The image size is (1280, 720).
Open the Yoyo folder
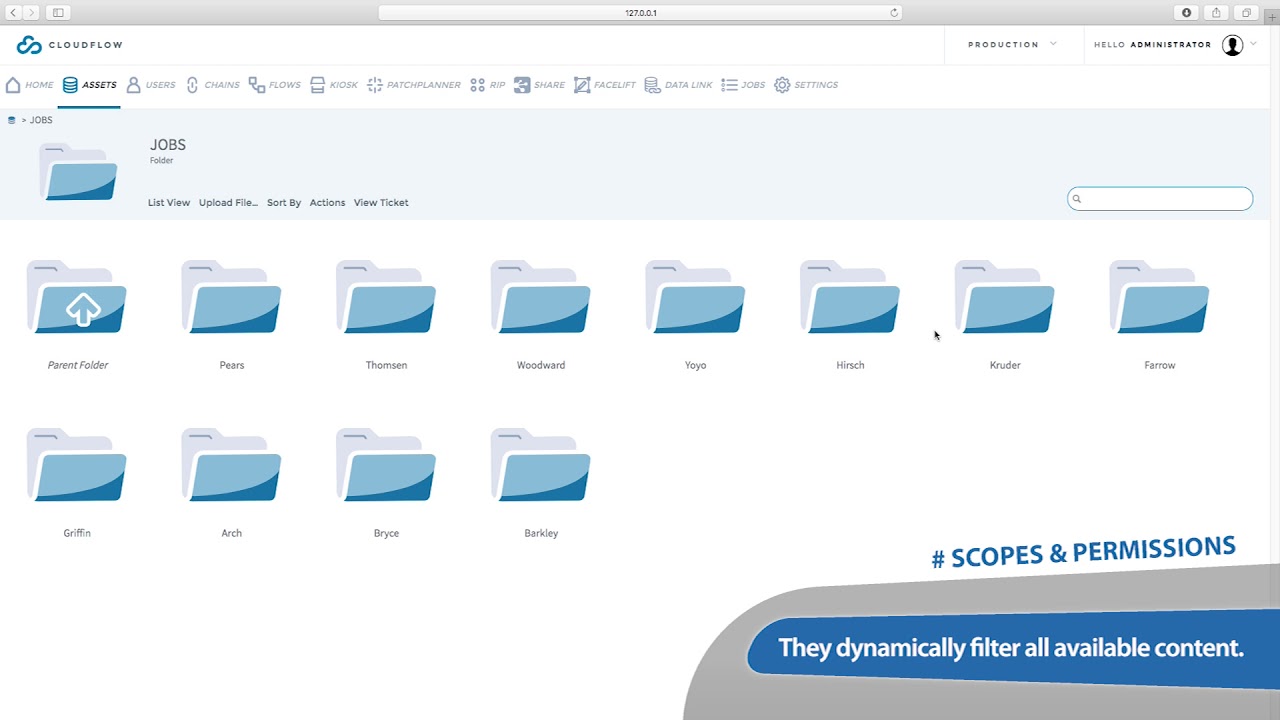[x=695, y=297]
